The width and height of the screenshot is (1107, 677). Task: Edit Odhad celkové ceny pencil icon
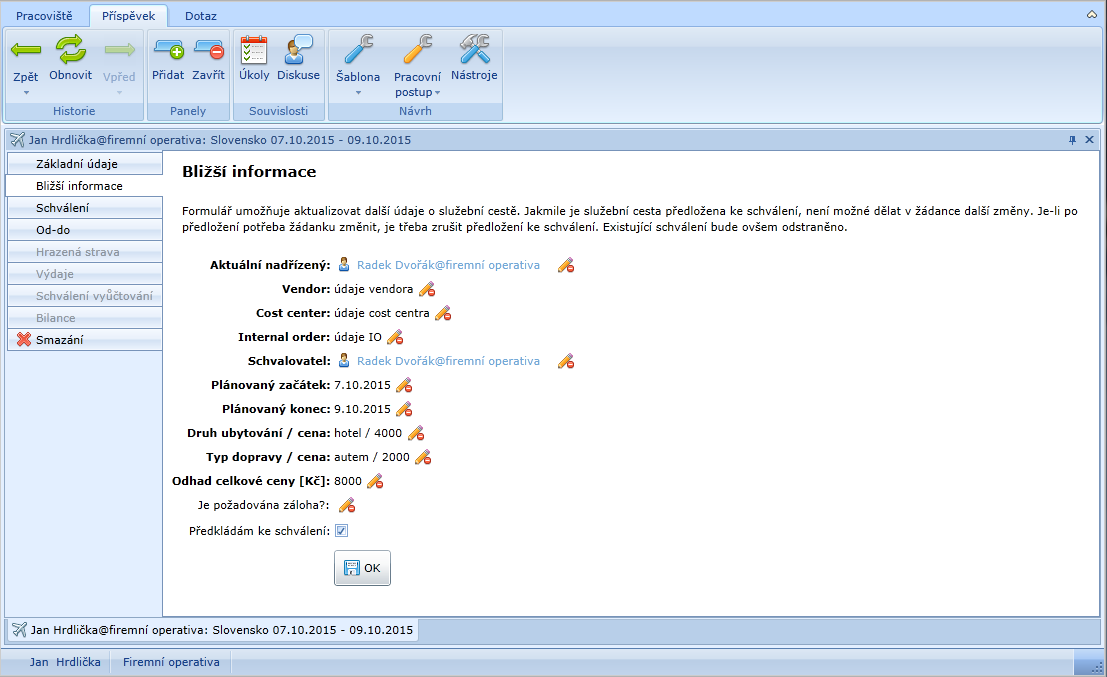(375, 481)
